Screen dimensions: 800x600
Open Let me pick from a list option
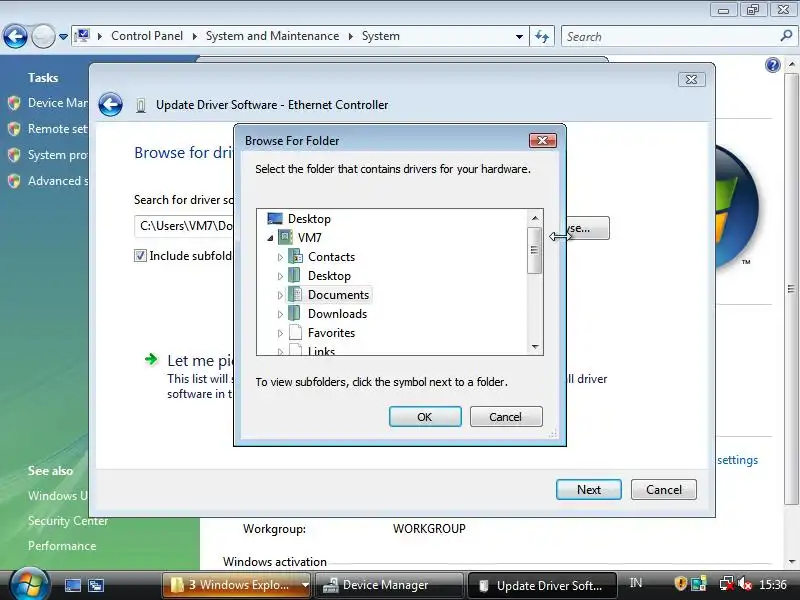coord(201,361)
